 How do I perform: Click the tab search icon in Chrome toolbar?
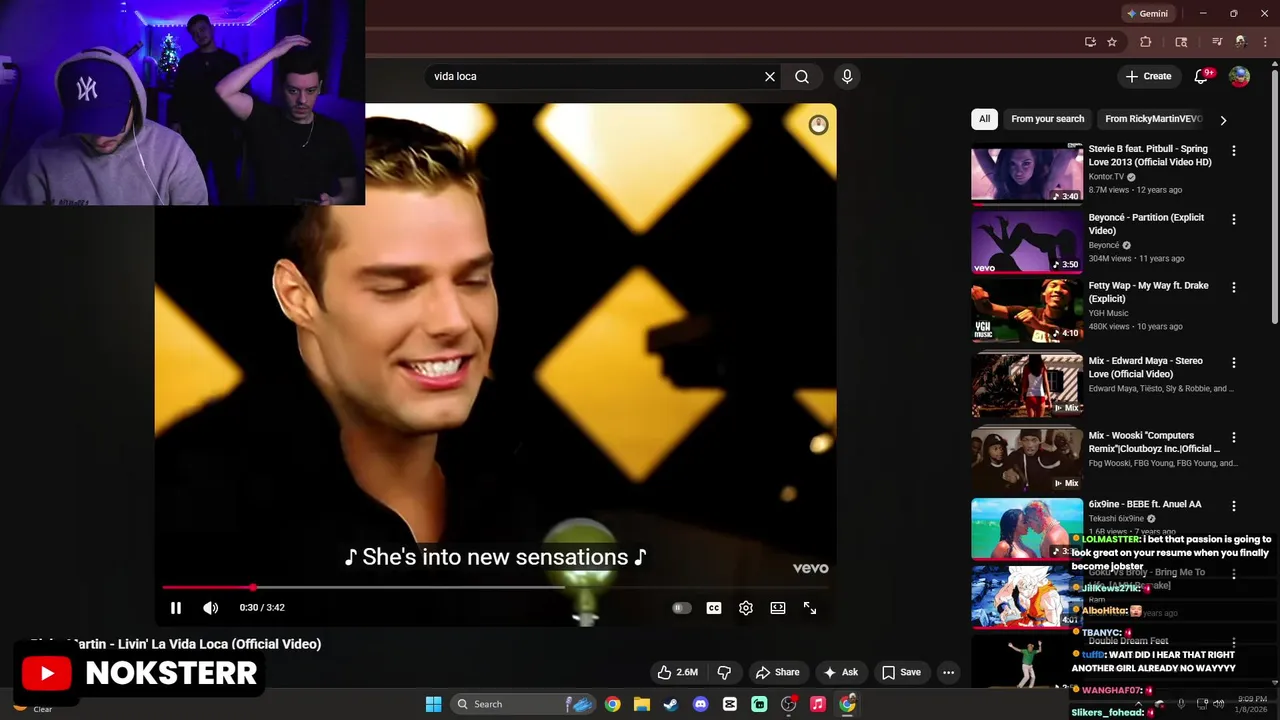pos(1181,42)
